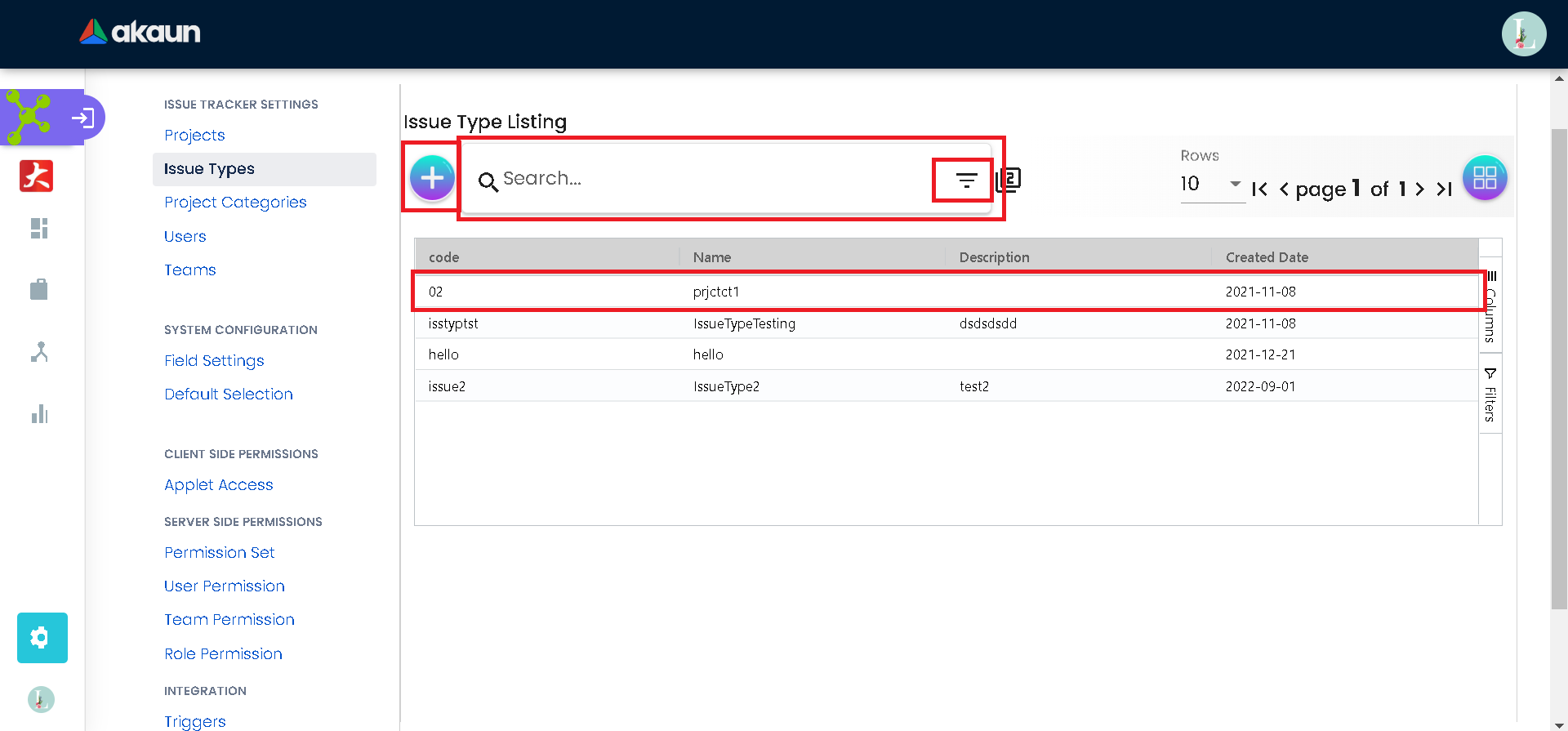Screen dimensions: 1568x731
Task: Select Project Categories in sidebar
Action: pyautogui.click(x=235, y=203)
